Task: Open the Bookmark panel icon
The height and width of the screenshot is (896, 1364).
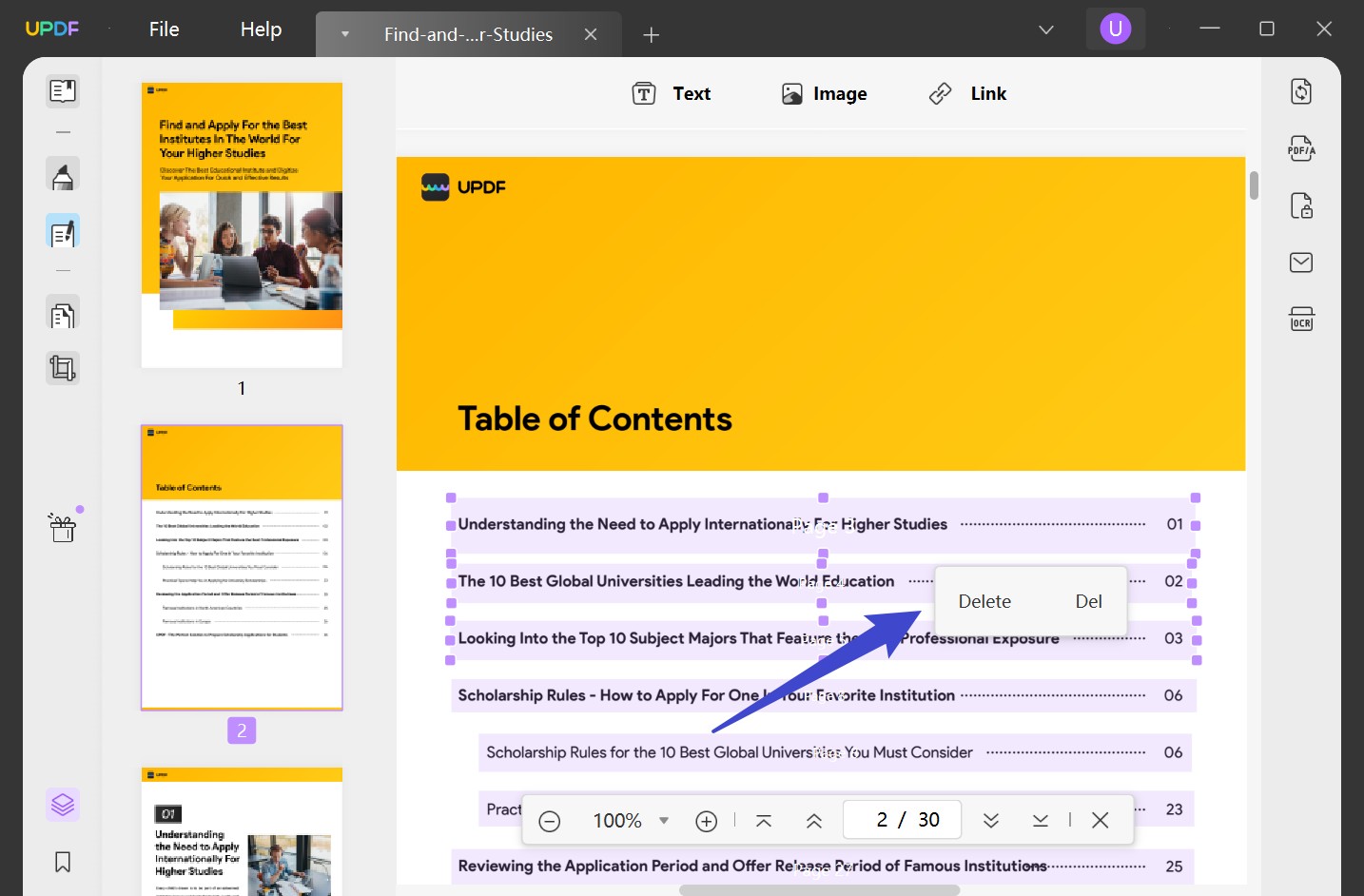Action: pos(63,862)
